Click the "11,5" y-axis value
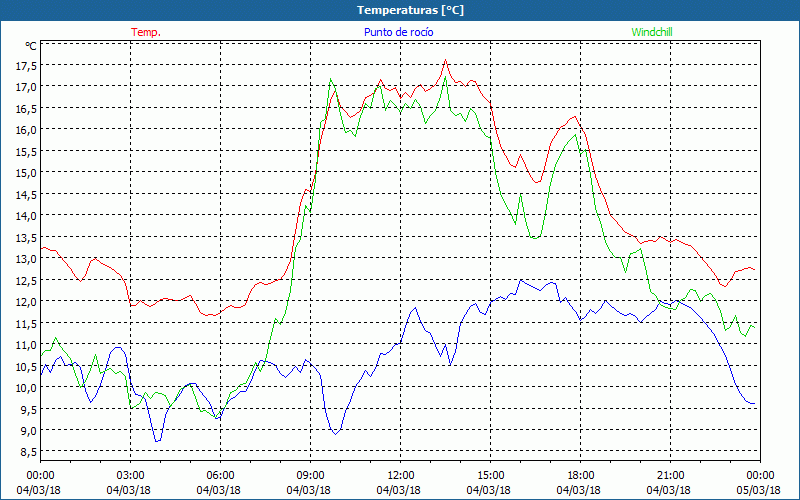This screenshot has height=500, width=800. point(26,323)
